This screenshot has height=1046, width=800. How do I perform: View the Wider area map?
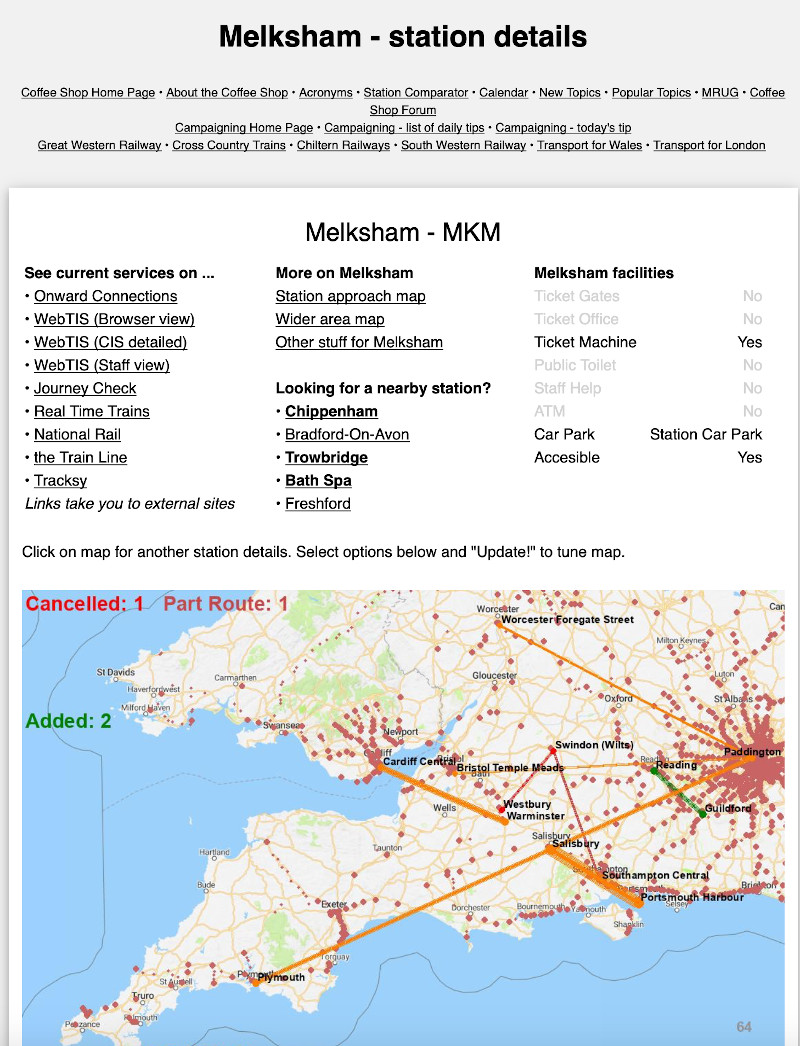(x=330, y=319)
